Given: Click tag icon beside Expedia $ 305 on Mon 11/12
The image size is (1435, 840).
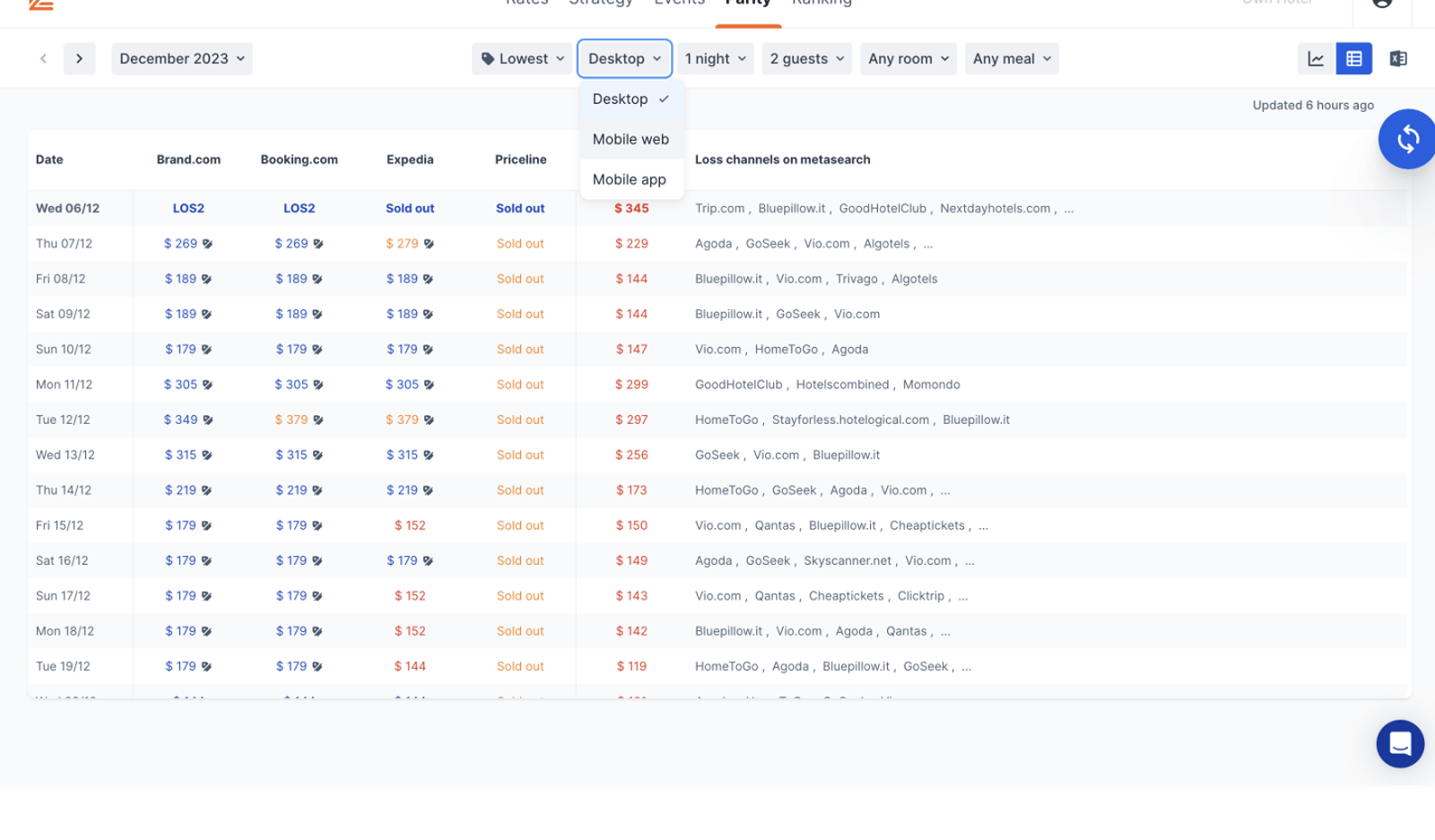Looking at the screenshot, I should [x=429, y=385].
